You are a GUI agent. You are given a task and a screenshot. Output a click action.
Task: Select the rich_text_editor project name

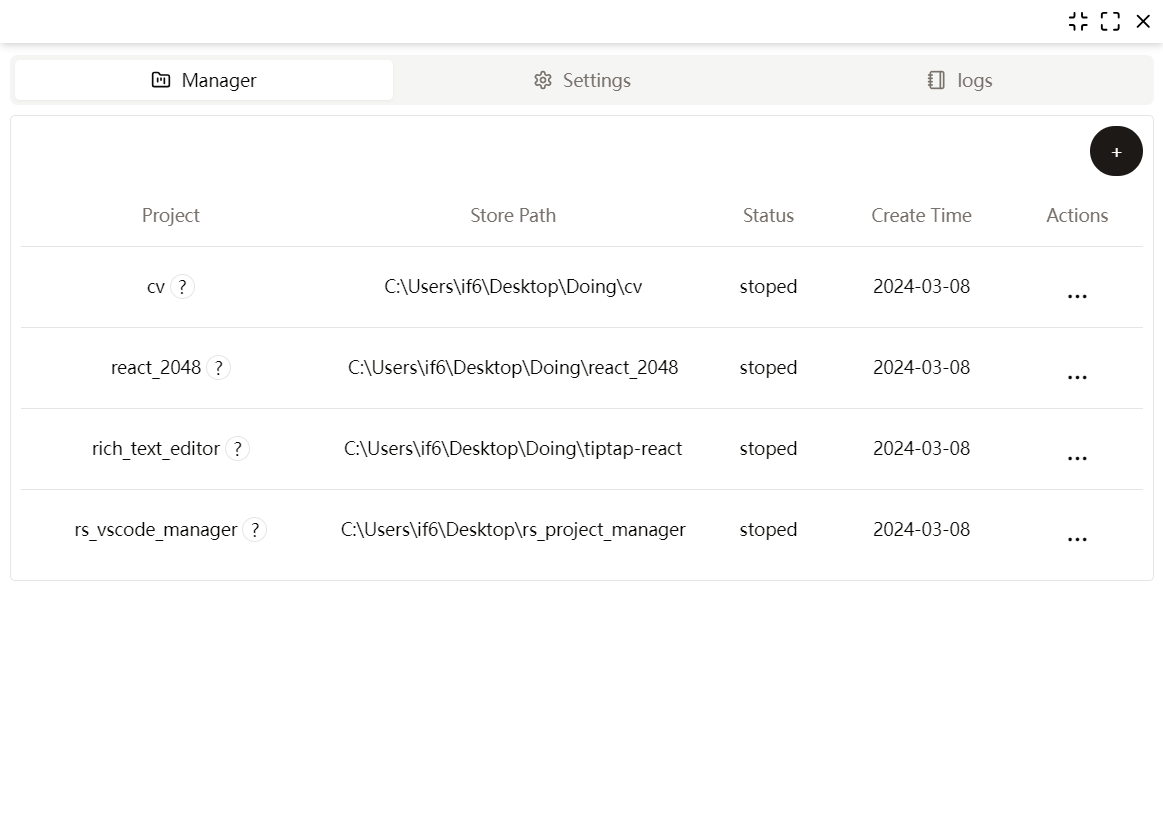point(156,449)
